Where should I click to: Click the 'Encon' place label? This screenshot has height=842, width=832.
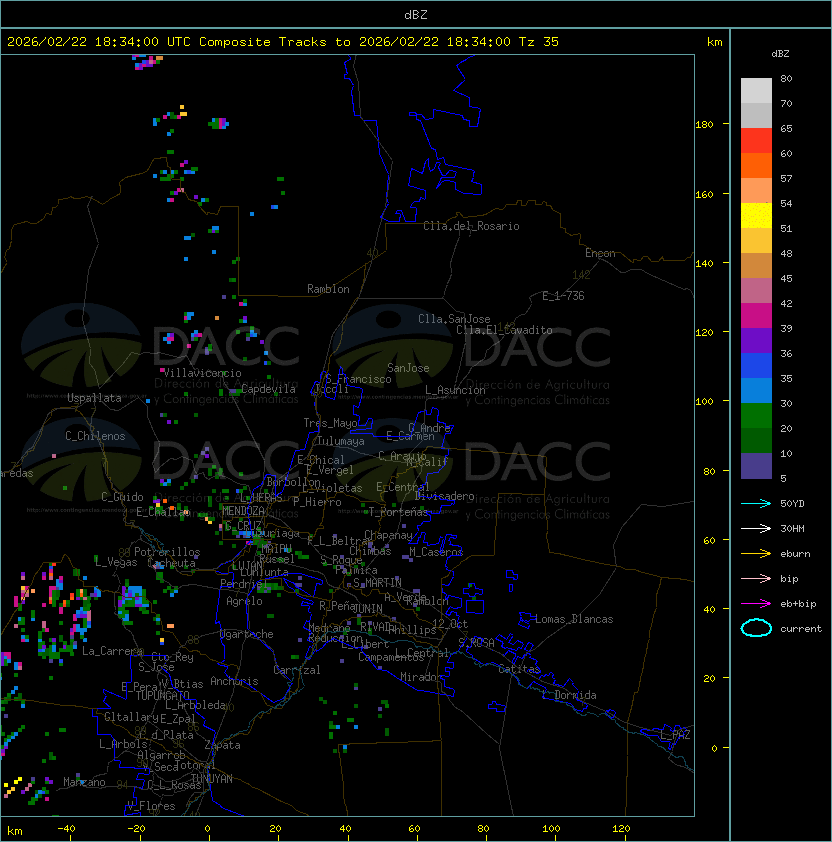(600, 253)
